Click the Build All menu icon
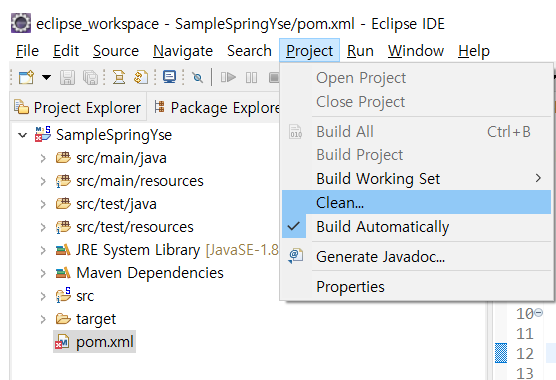Image resolution: width=556 pixels, height=380 pixels. click(296, 131)
